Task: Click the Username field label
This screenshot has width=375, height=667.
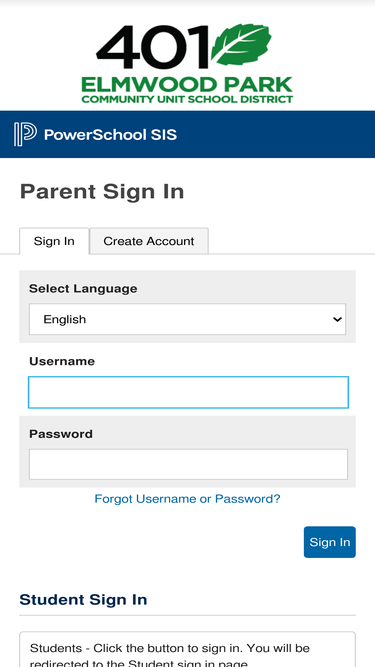Action: tap(62, 361)
